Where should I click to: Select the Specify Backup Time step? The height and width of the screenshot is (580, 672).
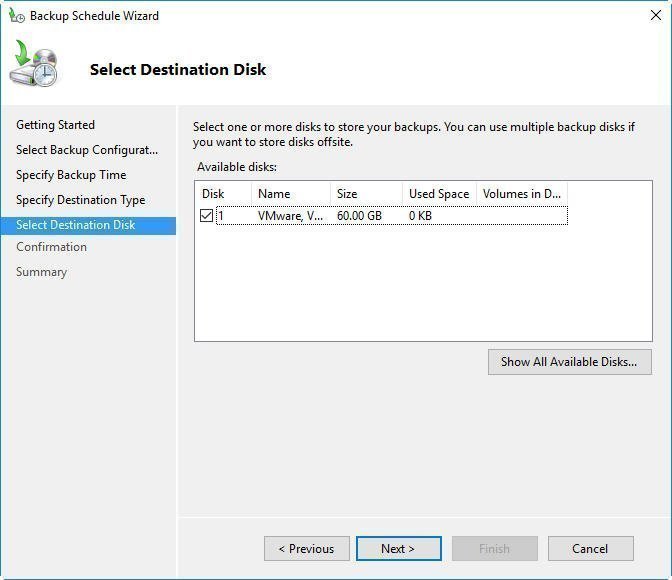[71, 175]
